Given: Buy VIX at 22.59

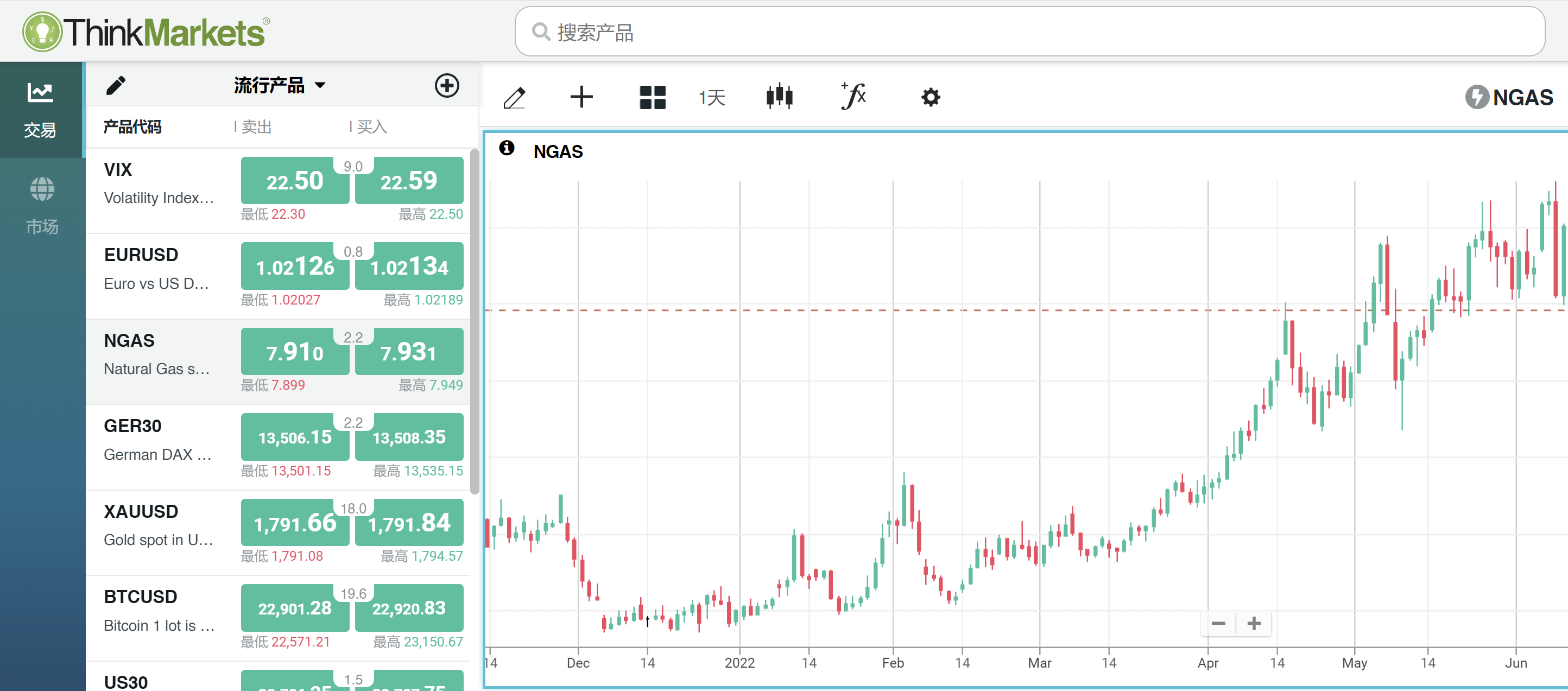Looking at the screenshot, I should [x=409, y=181].
